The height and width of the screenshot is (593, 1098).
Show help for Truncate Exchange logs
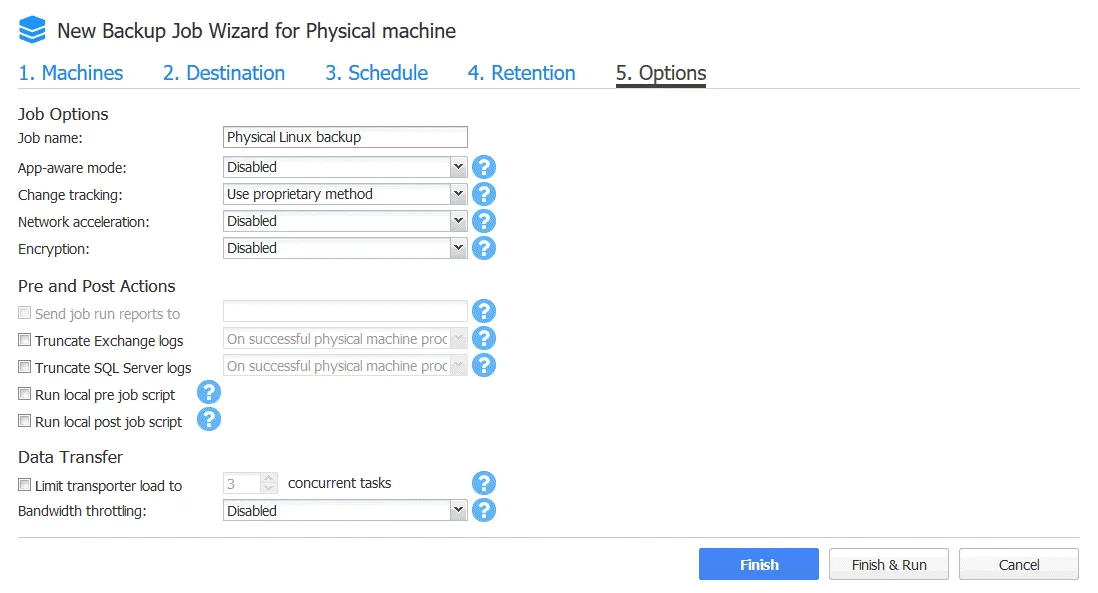click(x=484, y=339)
